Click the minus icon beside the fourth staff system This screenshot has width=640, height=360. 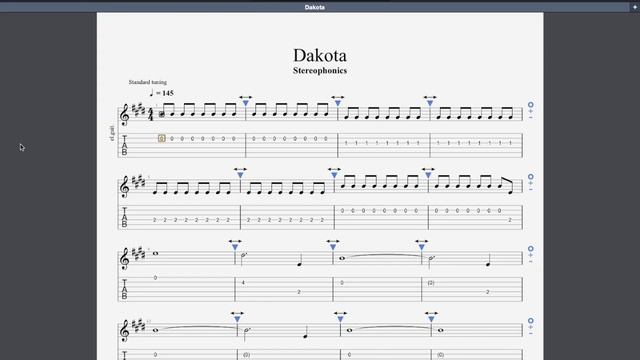coord(531,333)
